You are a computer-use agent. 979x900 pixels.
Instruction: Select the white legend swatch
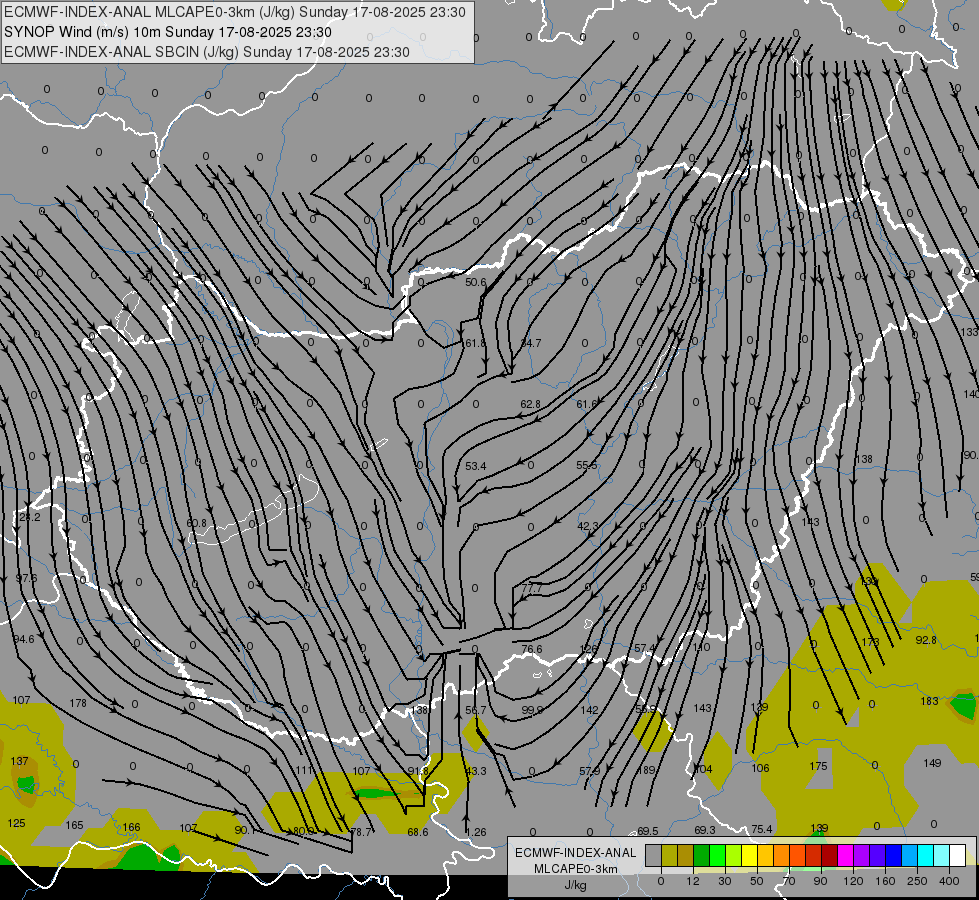[957, 855]
